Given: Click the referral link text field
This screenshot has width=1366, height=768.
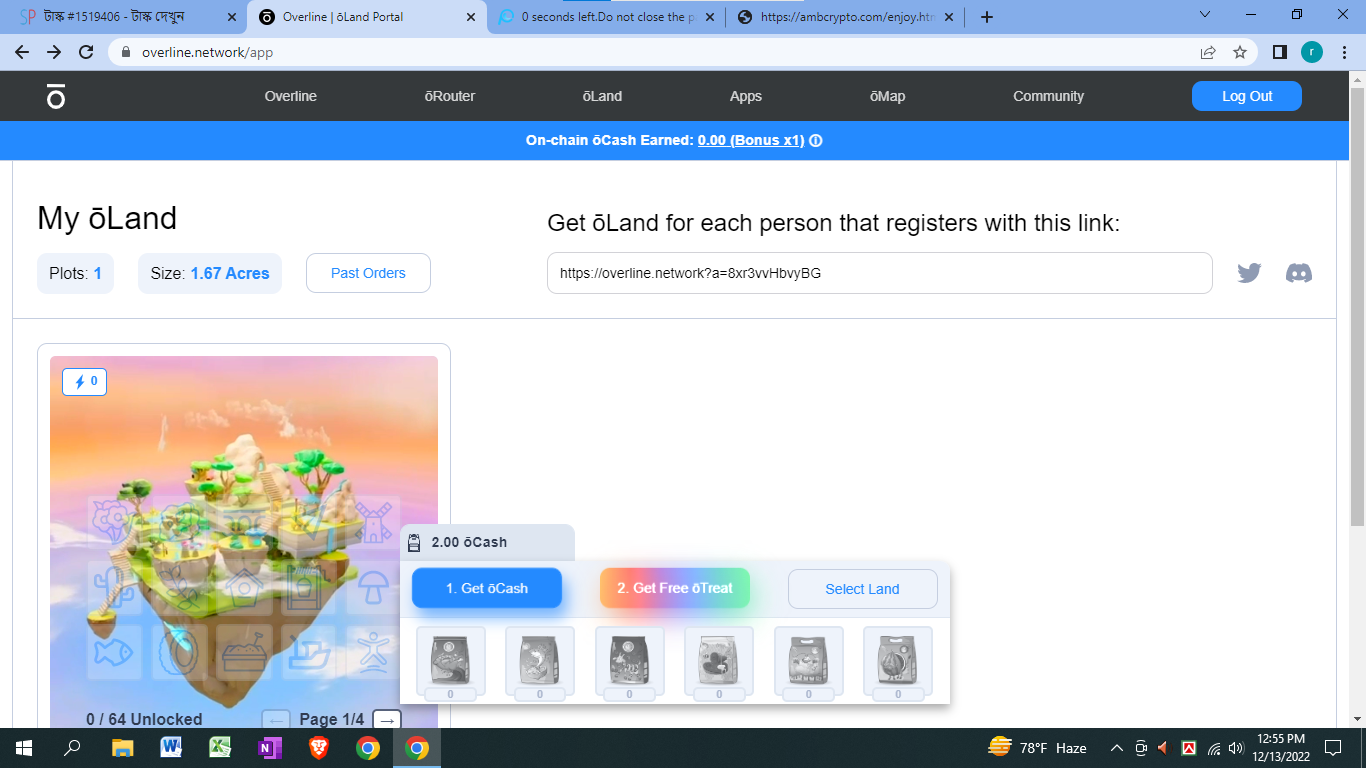Looking at the screenshot, I should [880, 273].
